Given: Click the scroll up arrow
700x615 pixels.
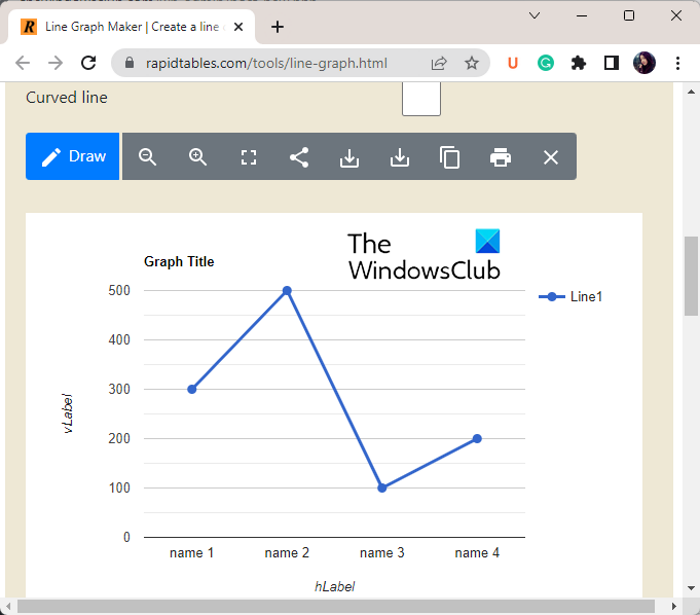Looking at the screenshot, I should point(691,92).
